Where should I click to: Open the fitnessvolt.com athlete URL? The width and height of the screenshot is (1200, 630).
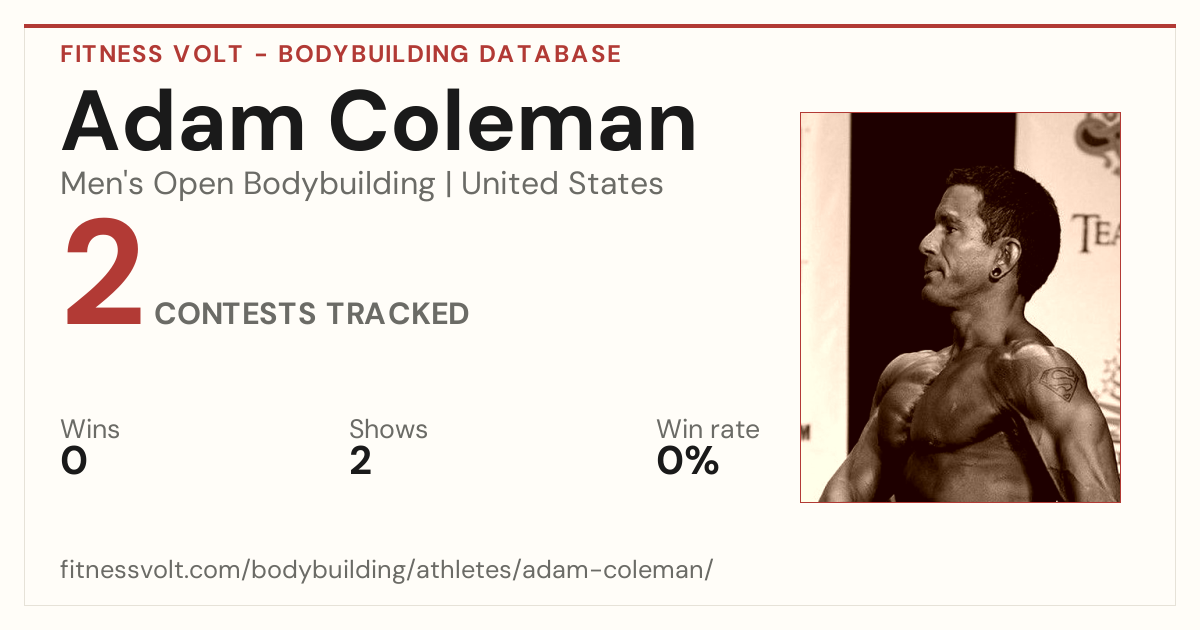(387, 570)
